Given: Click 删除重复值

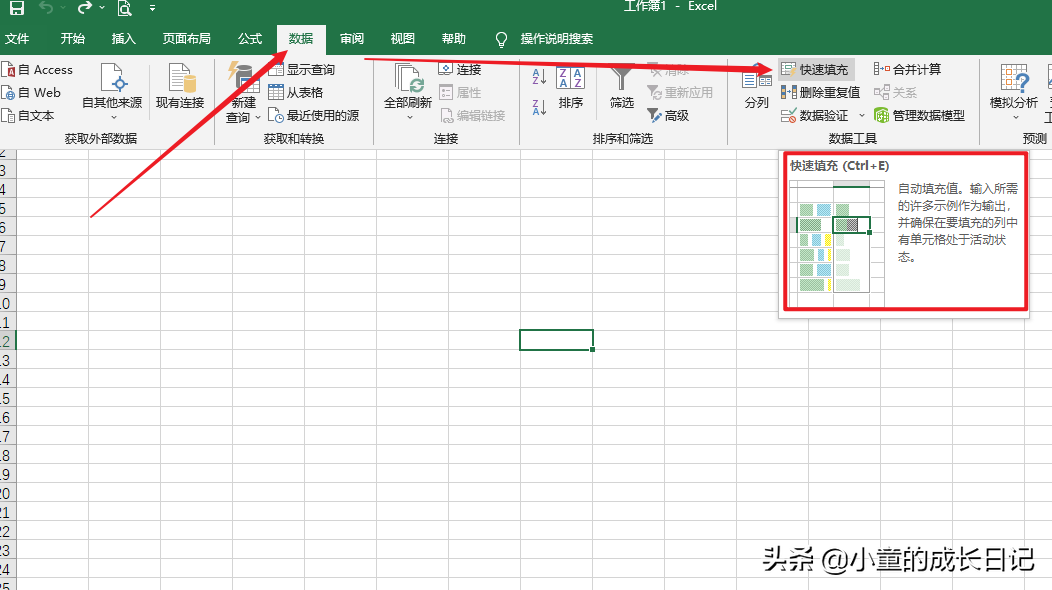Looking at the screenshot, I should pos(821,93).
